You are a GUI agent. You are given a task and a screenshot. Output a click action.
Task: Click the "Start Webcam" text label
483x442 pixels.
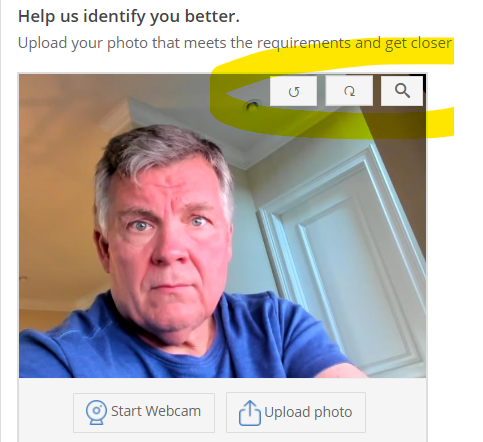click(156, 411)
